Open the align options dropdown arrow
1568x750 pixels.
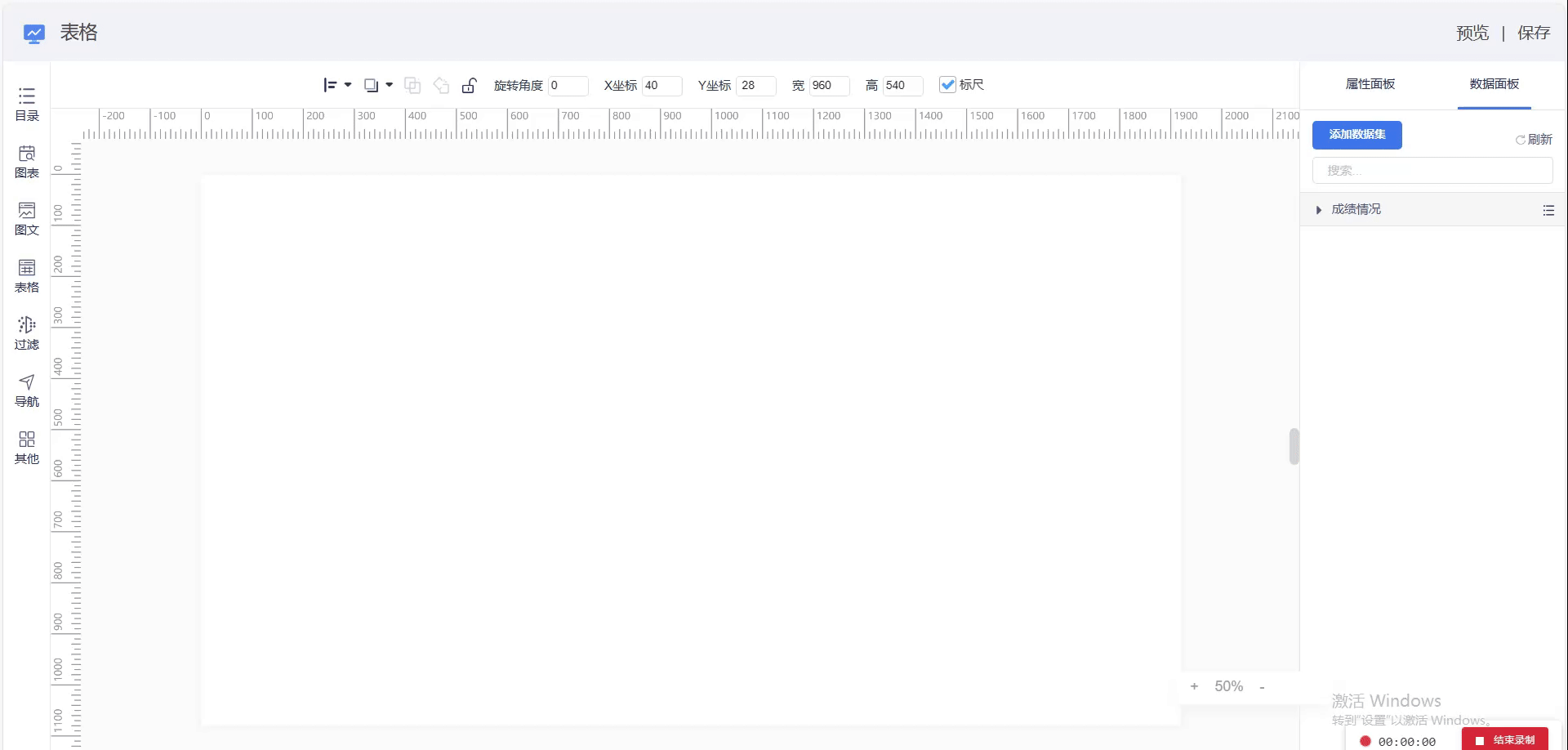pos(348,85)
